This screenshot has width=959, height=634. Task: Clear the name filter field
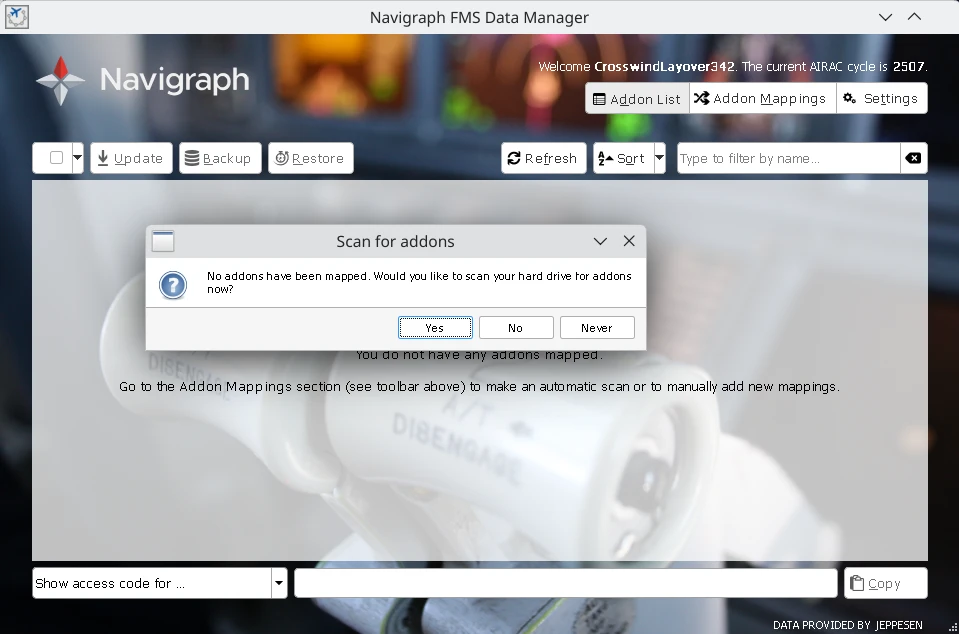click(x=913, y=158)
